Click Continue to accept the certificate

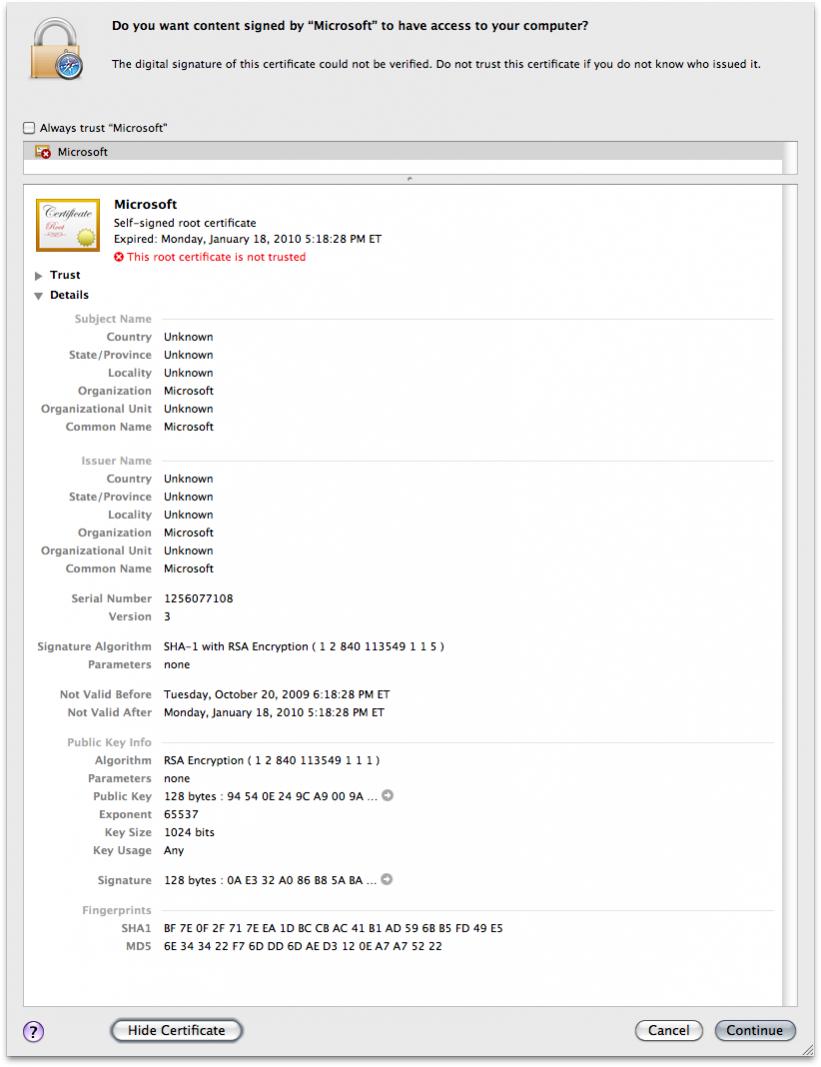tap(755, 1030)
